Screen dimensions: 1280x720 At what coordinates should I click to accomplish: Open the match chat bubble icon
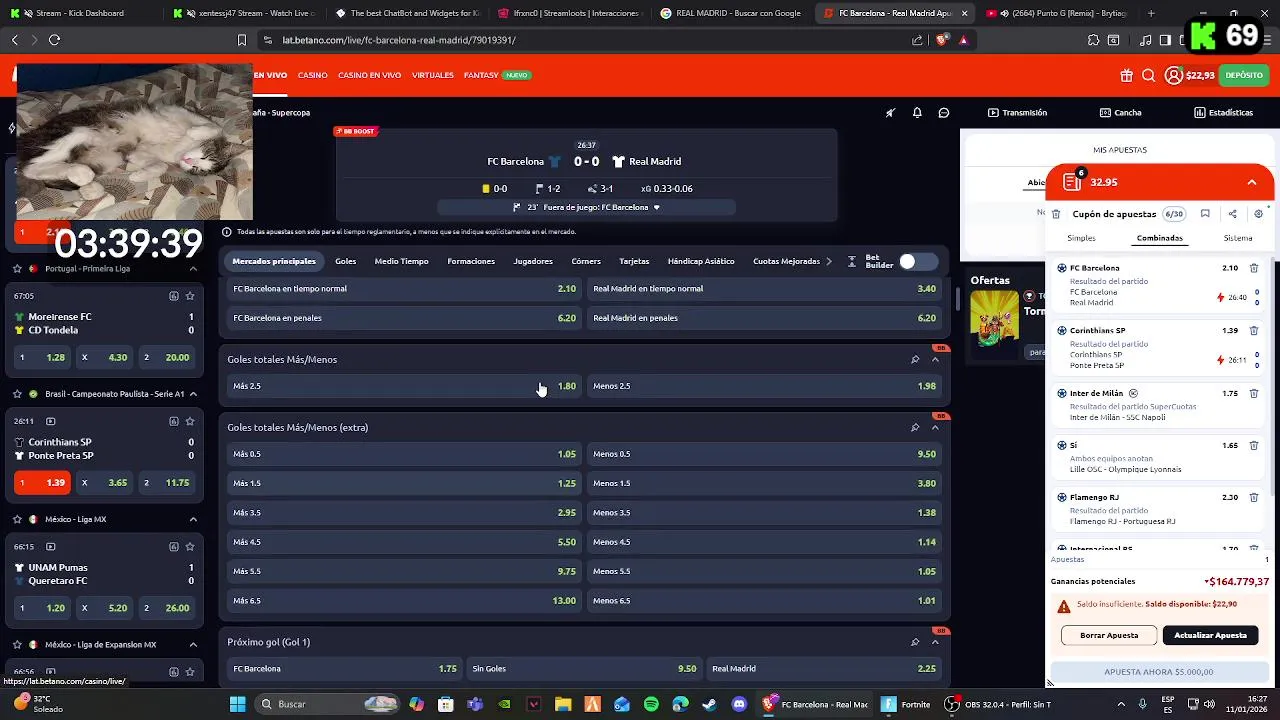[943, 113]
